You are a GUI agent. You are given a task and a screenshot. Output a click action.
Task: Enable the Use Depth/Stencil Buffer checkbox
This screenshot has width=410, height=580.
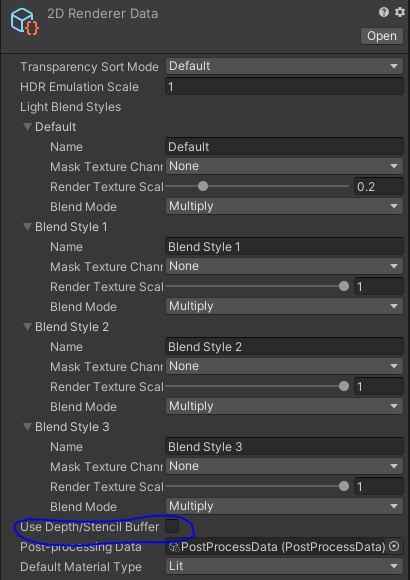(x=172, y=526)
